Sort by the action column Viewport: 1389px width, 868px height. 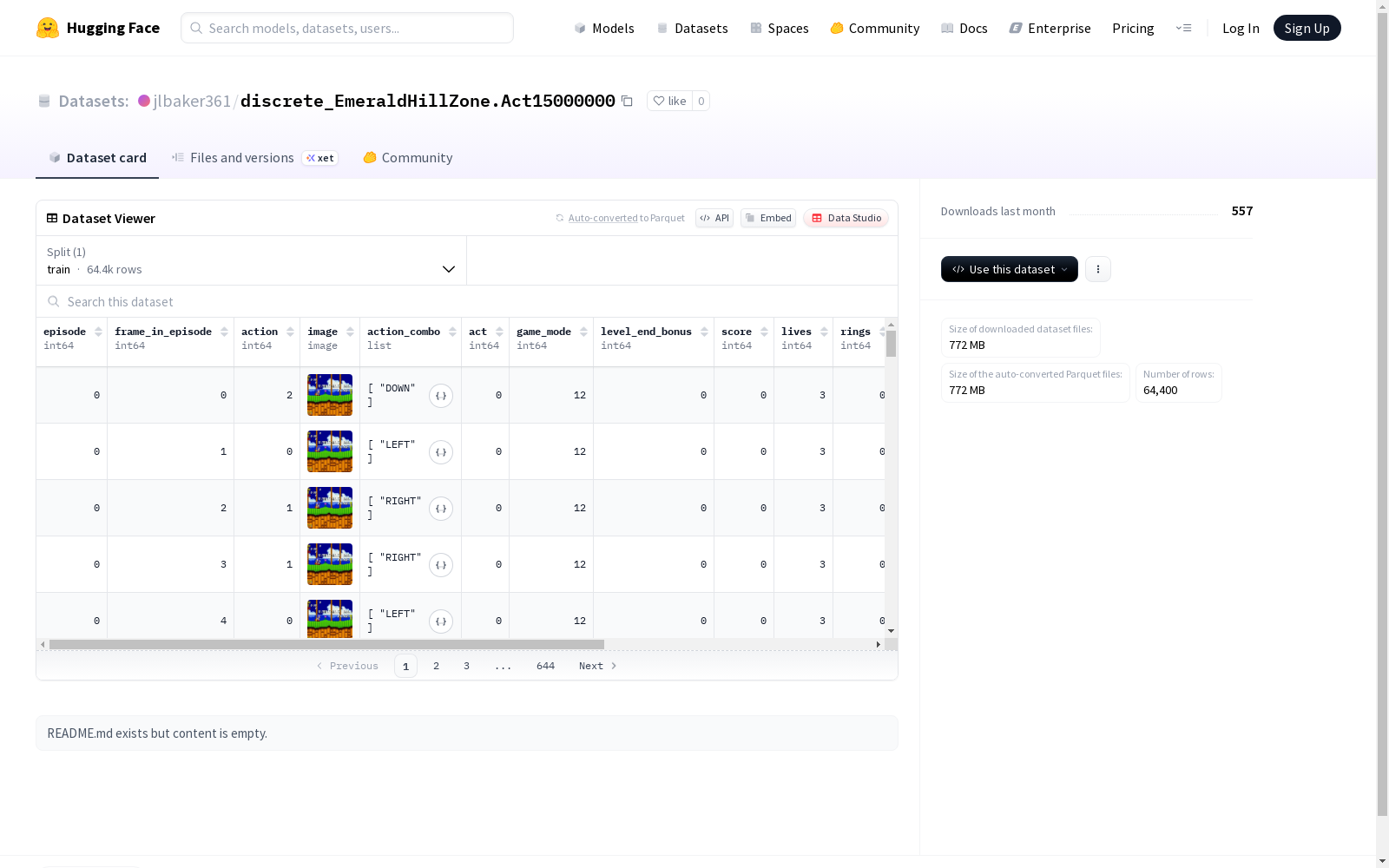click(x=290, y=332)
